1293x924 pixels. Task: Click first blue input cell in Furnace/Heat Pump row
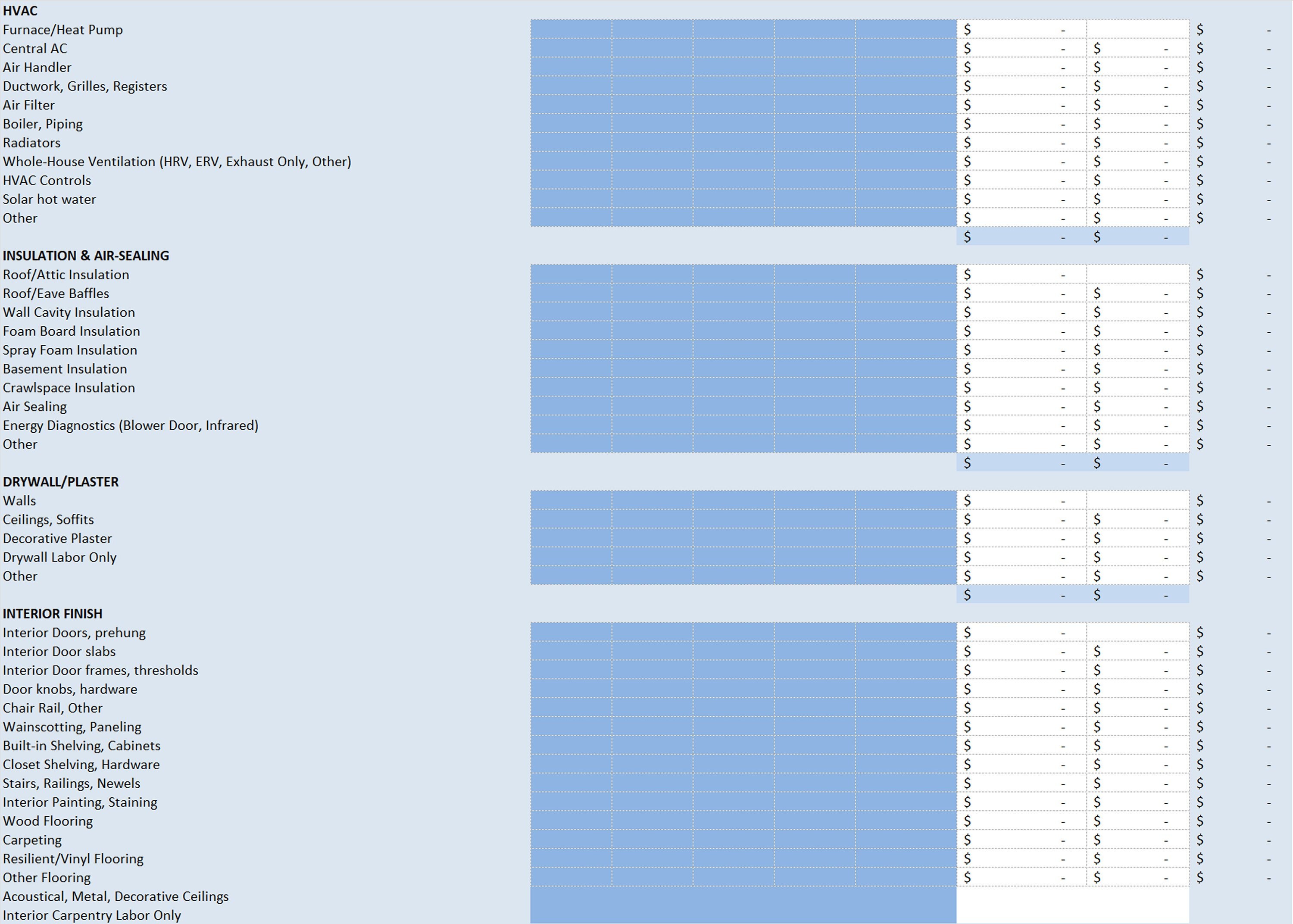click(571, 29)
